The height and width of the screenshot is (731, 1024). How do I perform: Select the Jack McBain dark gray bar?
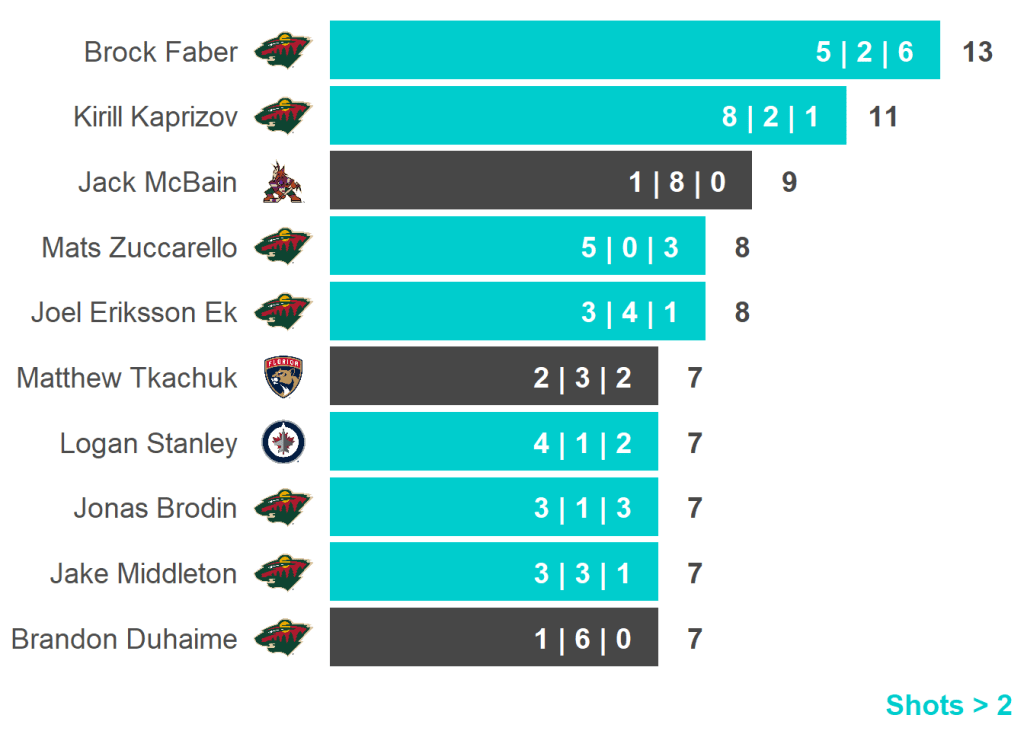(x=540, y=181)
